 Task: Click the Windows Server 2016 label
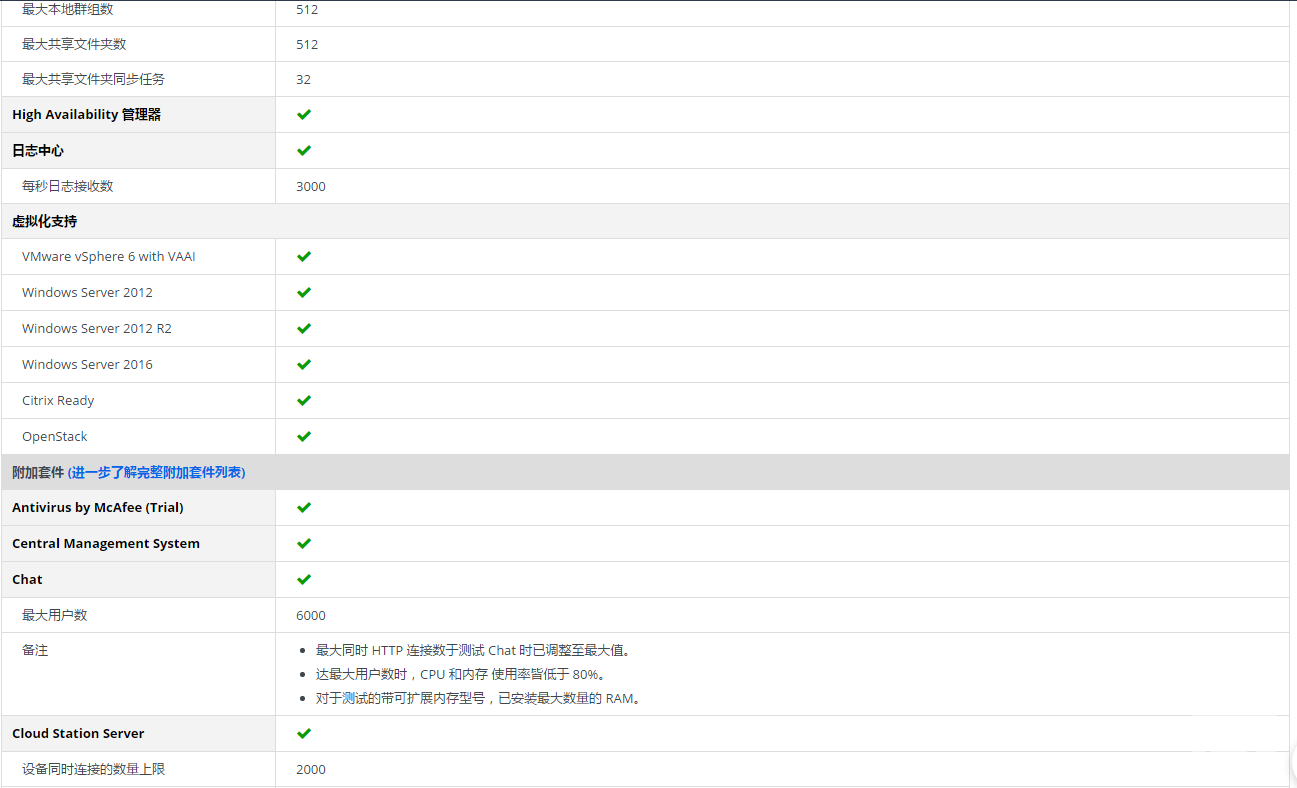(x=87, y=364)
